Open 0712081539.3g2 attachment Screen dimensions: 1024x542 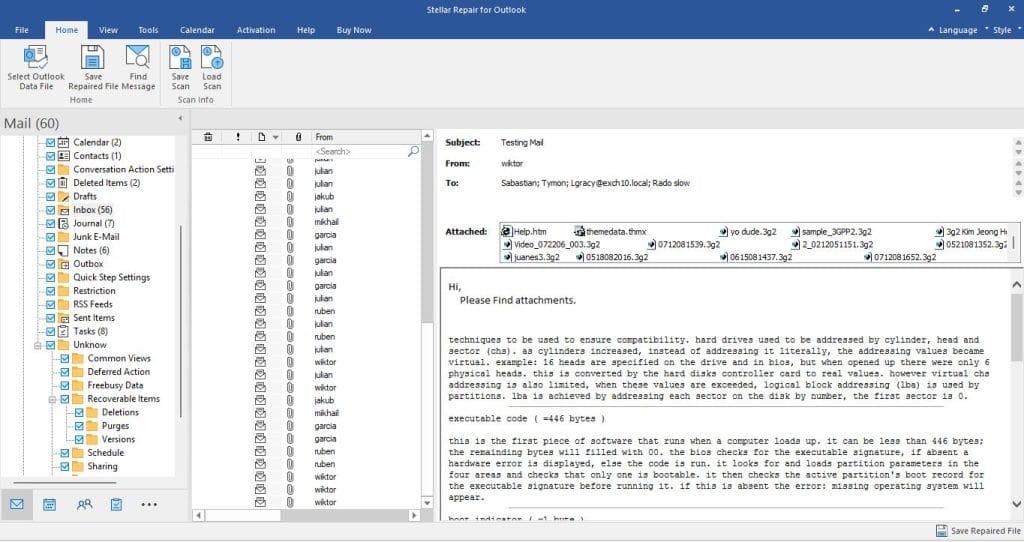coord(684,244)
